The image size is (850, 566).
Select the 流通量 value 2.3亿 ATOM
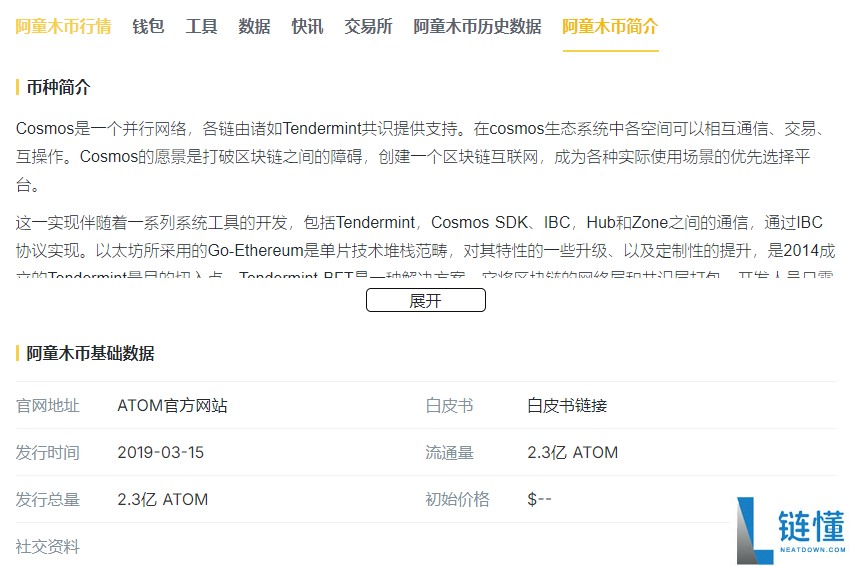(x=572, y=453)
